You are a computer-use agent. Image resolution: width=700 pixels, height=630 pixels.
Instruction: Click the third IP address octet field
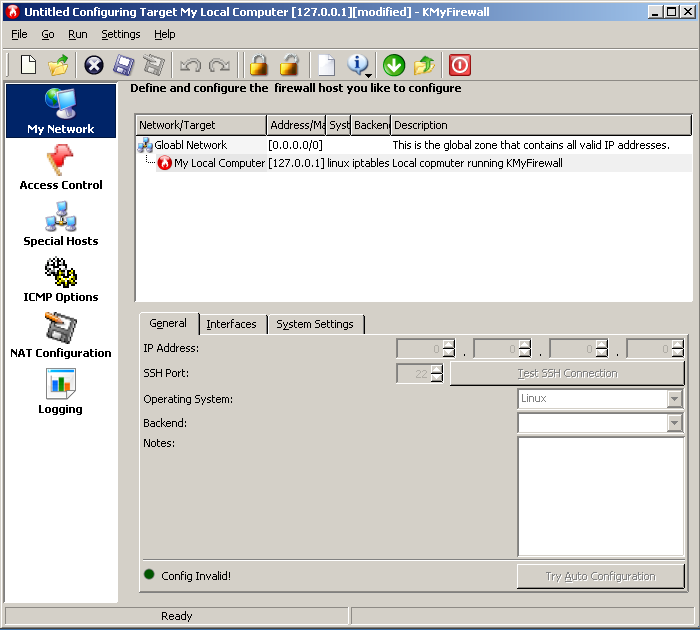pos(579,349)
